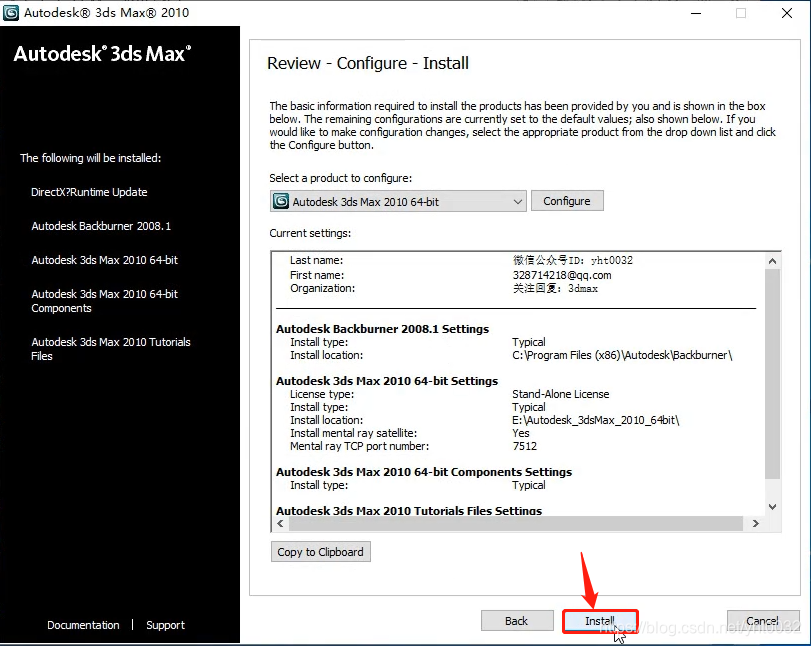Screen dimensions: 811x646
Task: Click the 'Stand-Alone License' value
Action: (x=561, y=394)
